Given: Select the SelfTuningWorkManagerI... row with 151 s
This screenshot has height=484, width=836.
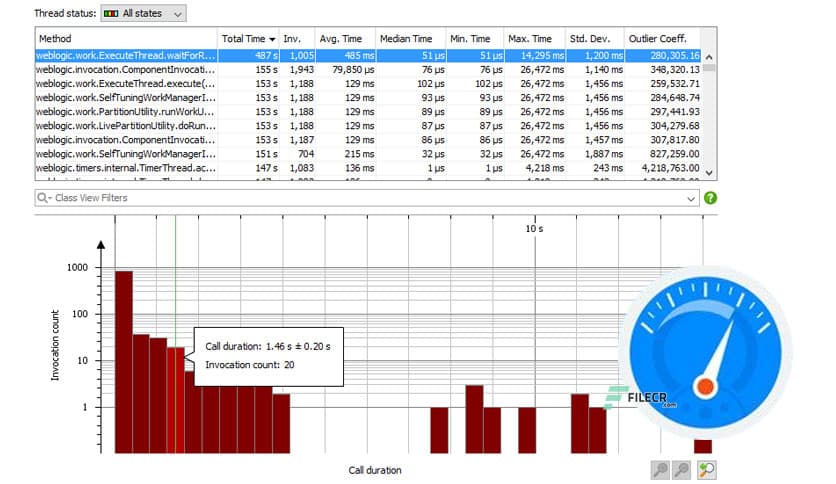Looking at the screenshot, I should pos(368,154).
